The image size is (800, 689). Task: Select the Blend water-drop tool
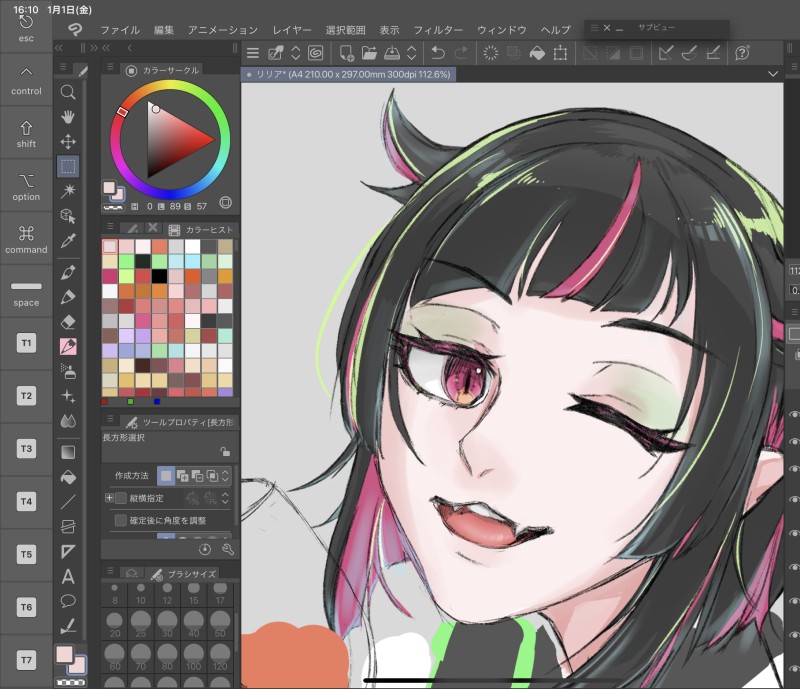[68, 421]
